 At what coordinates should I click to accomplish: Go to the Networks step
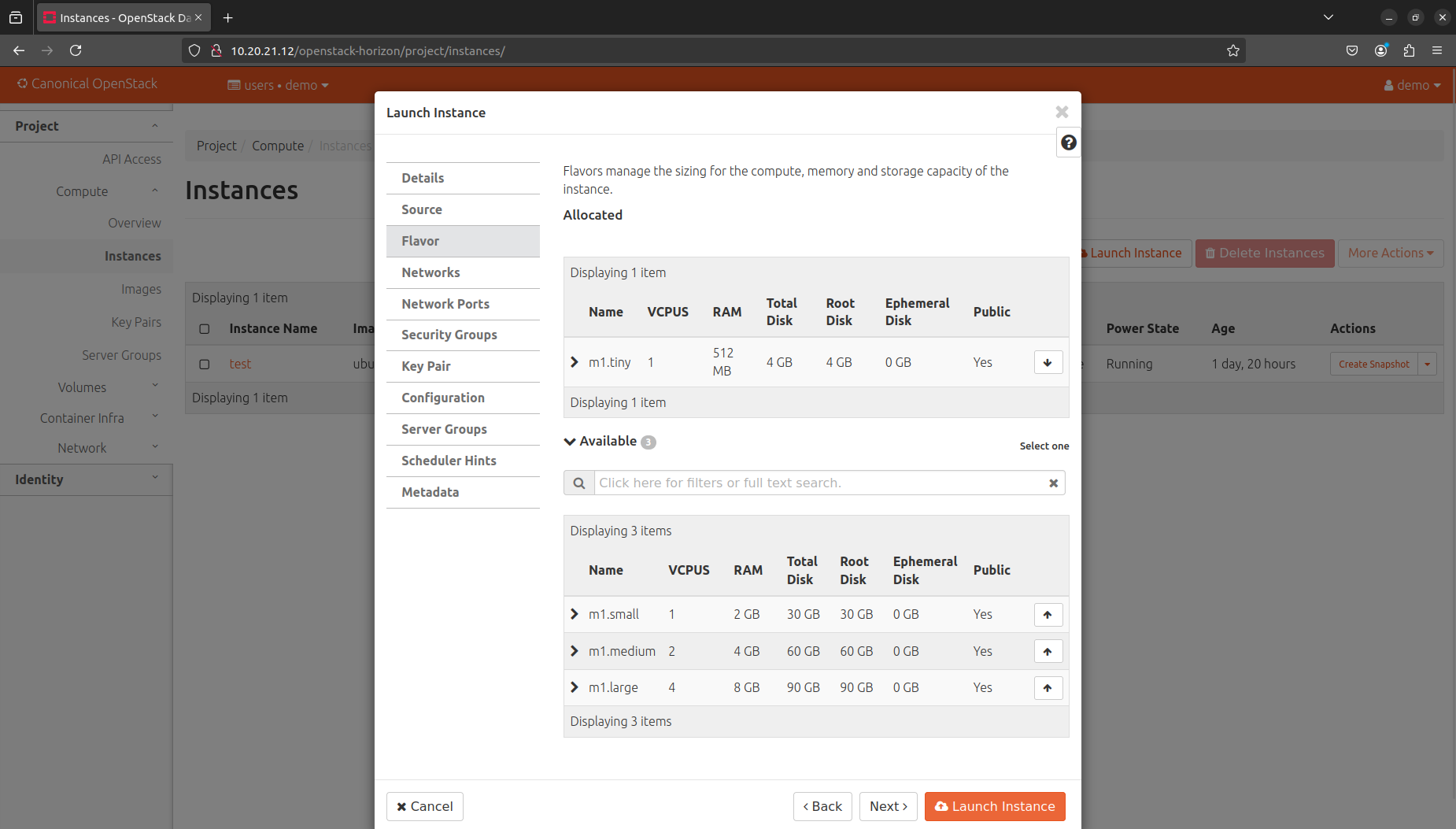463,272
